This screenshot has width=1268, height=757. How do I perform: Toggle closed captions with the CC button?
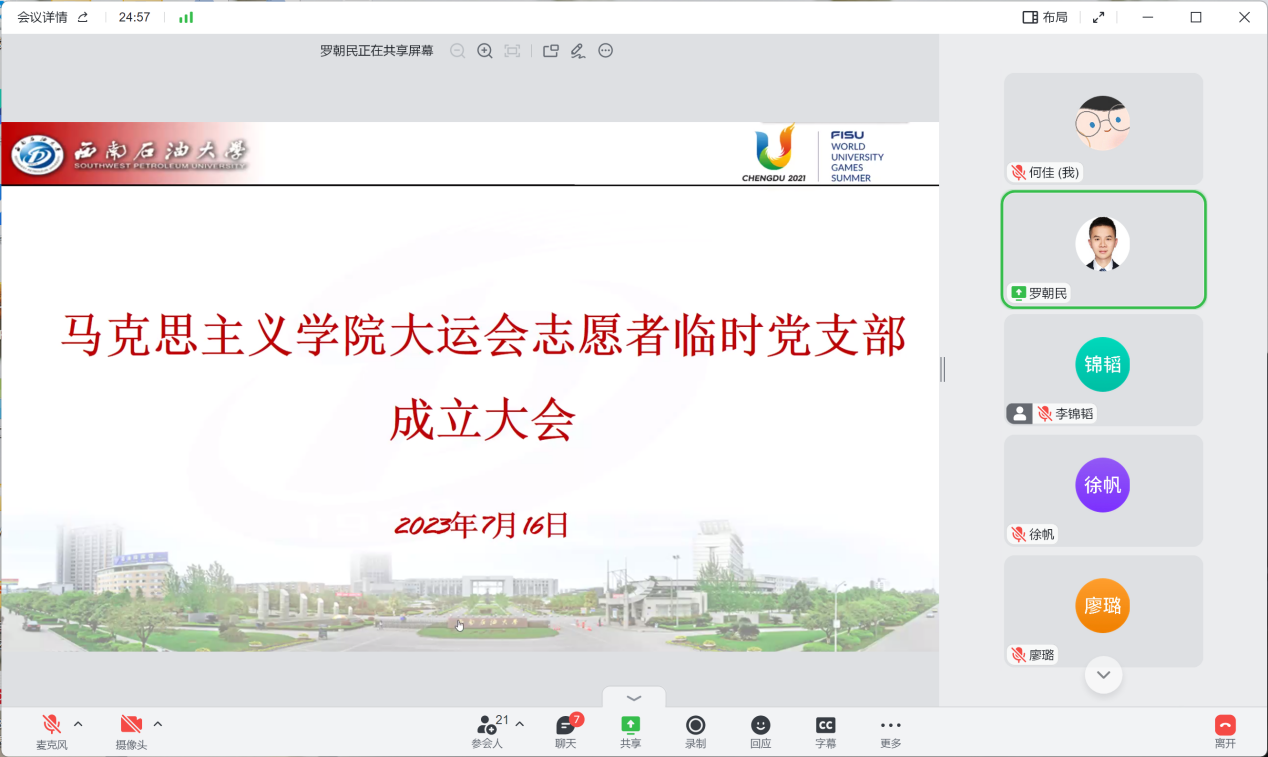(825, 731)
